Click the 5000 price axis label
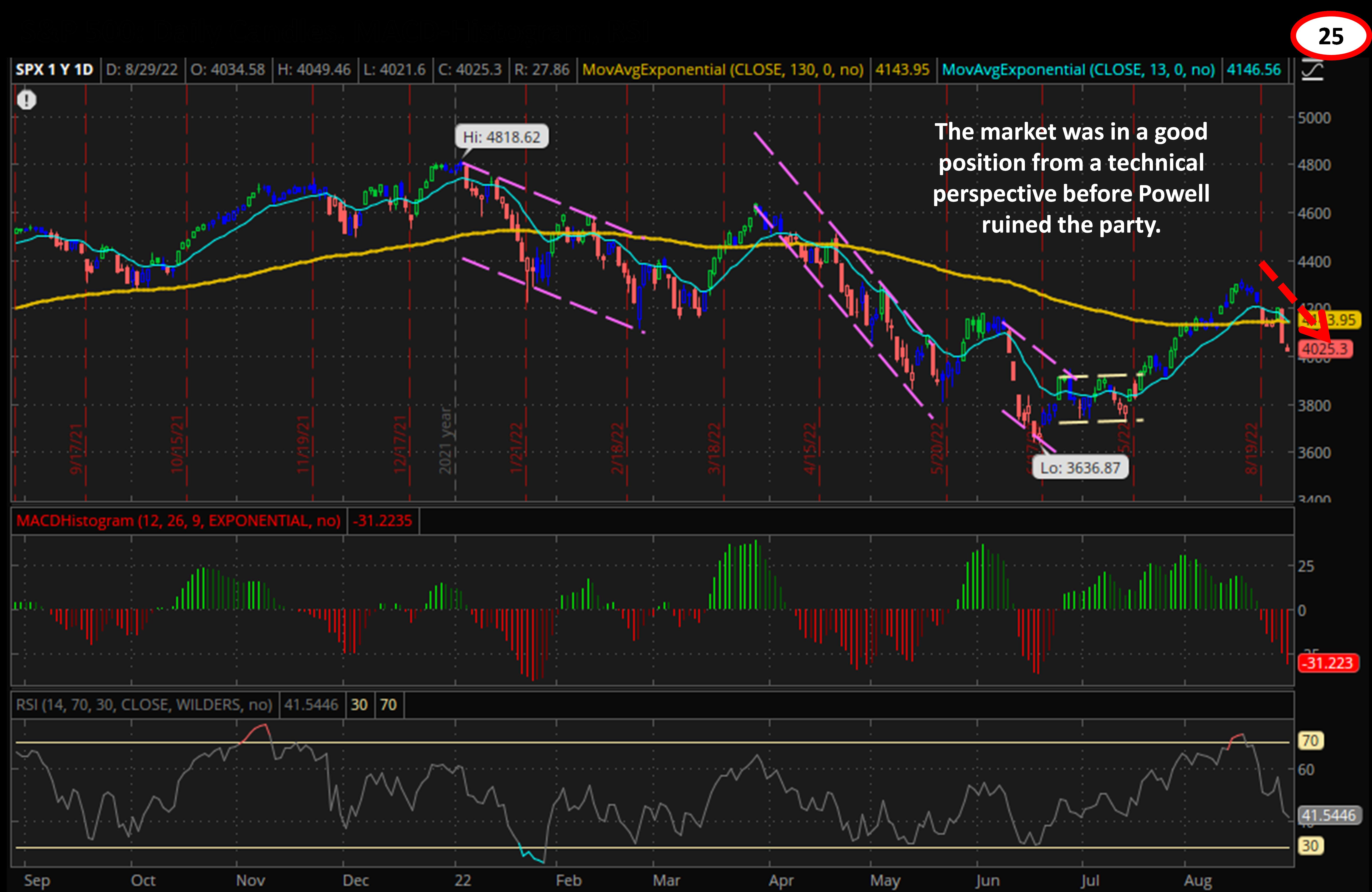Viewport: 1372px width, 892px height. tap(1314, 118)
